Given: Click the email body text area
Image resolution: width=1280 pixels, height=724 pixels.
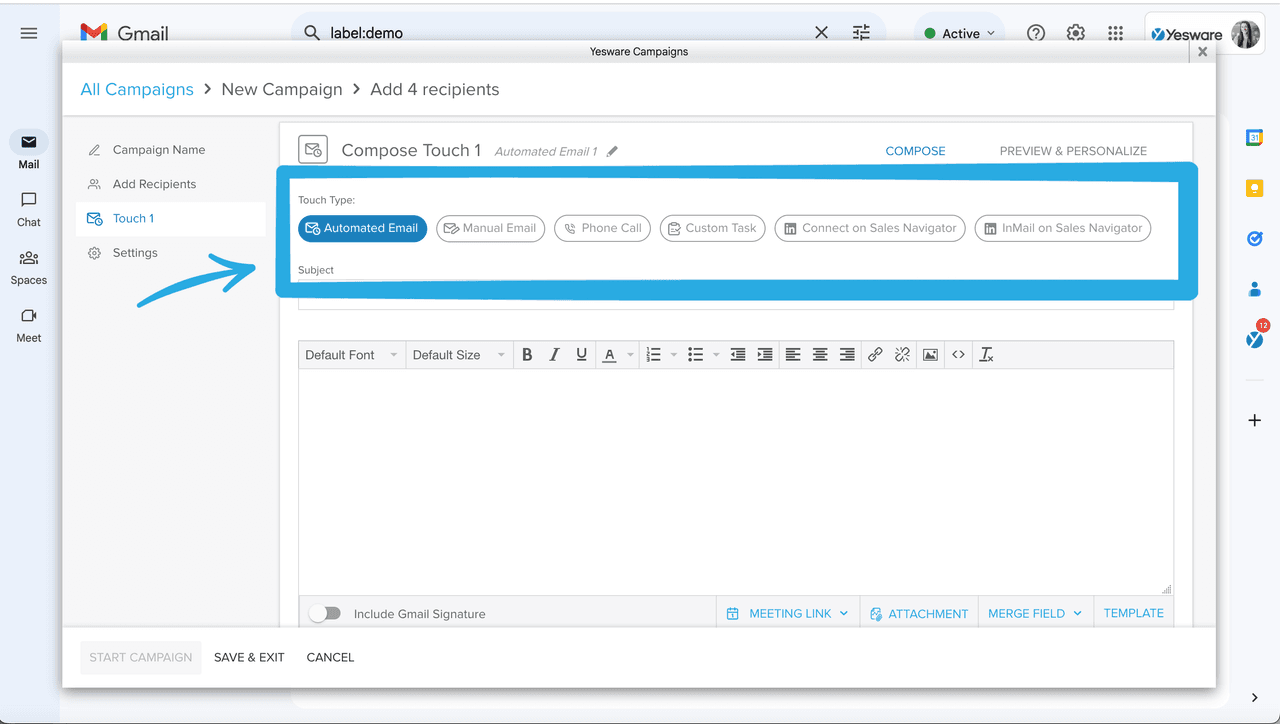Looking at the screenshot, I should pos(736,483).
